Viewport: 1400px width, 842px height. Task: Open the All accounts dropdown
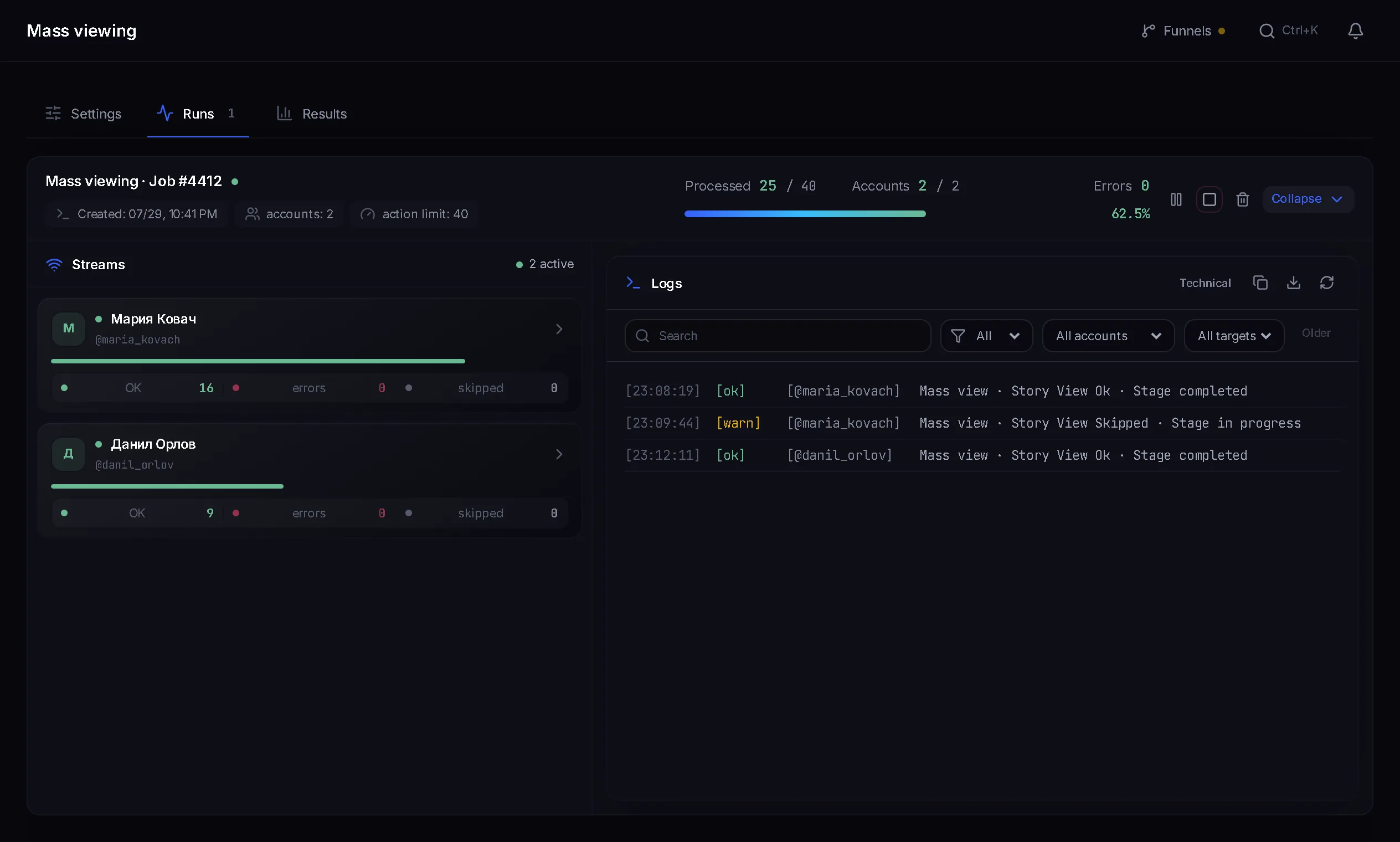pos(1109,336)
